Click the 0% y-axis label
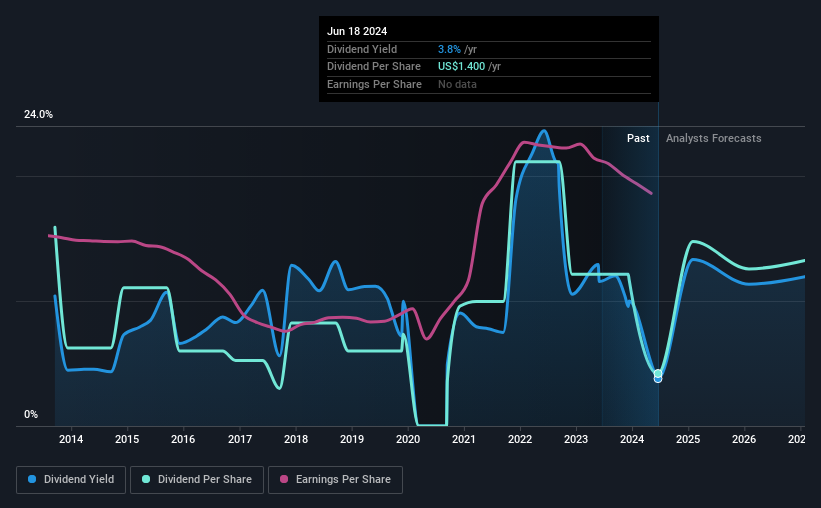The image size is (821, 508). point(31,414)
